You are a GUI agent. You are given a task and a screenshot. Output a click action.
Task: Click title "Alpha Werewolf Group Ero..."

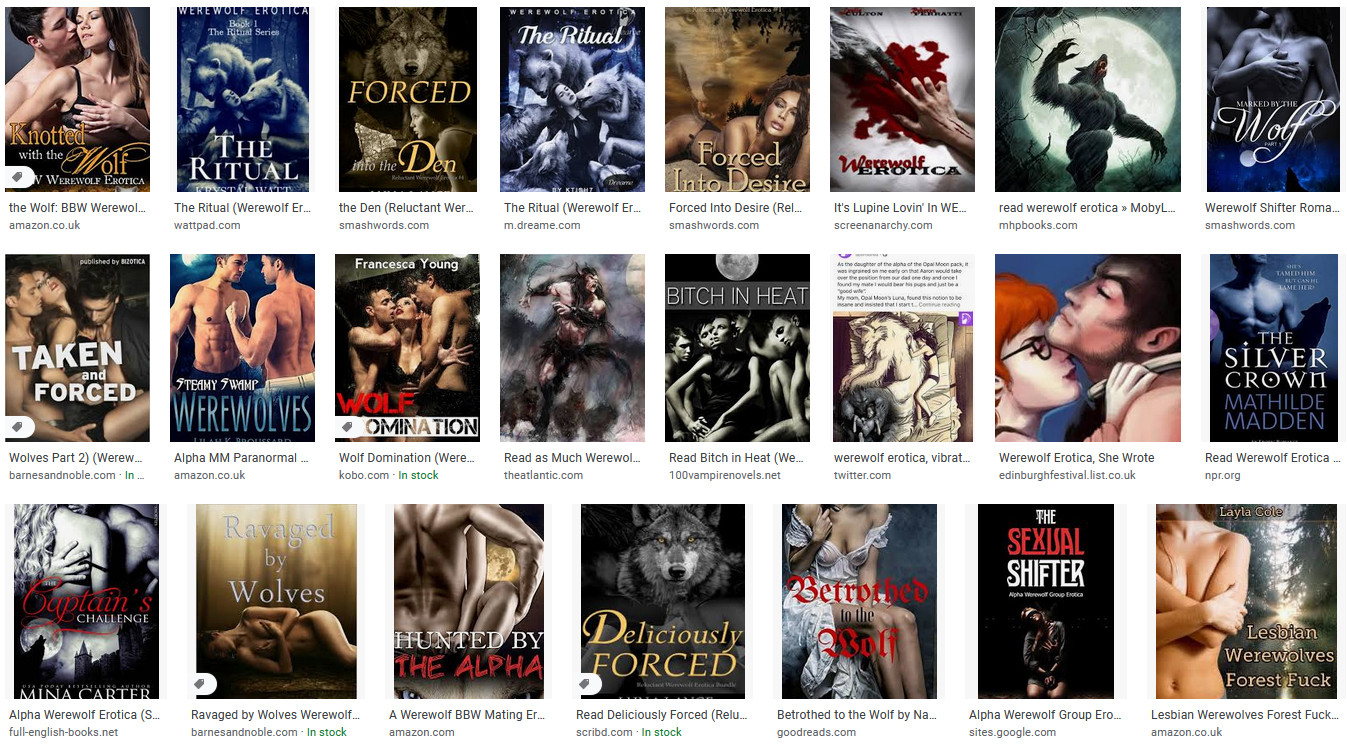[1045, 715]
